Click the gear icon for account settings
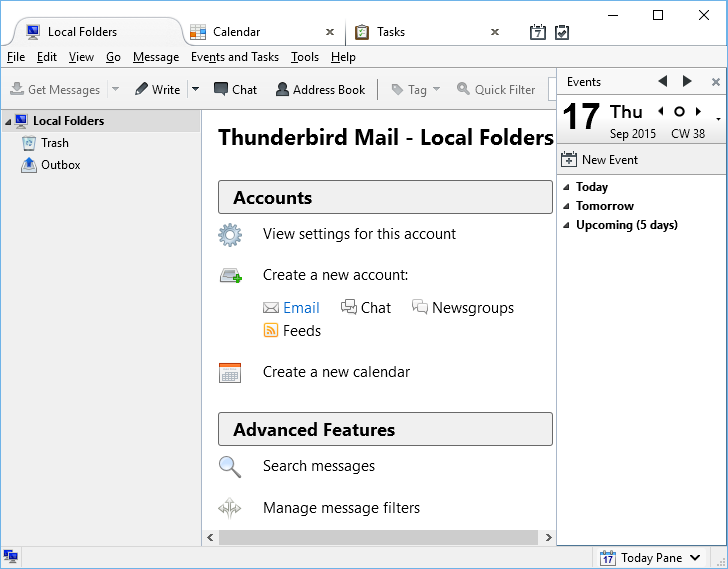The image size is (728, 569). click(x=230, y=235)
